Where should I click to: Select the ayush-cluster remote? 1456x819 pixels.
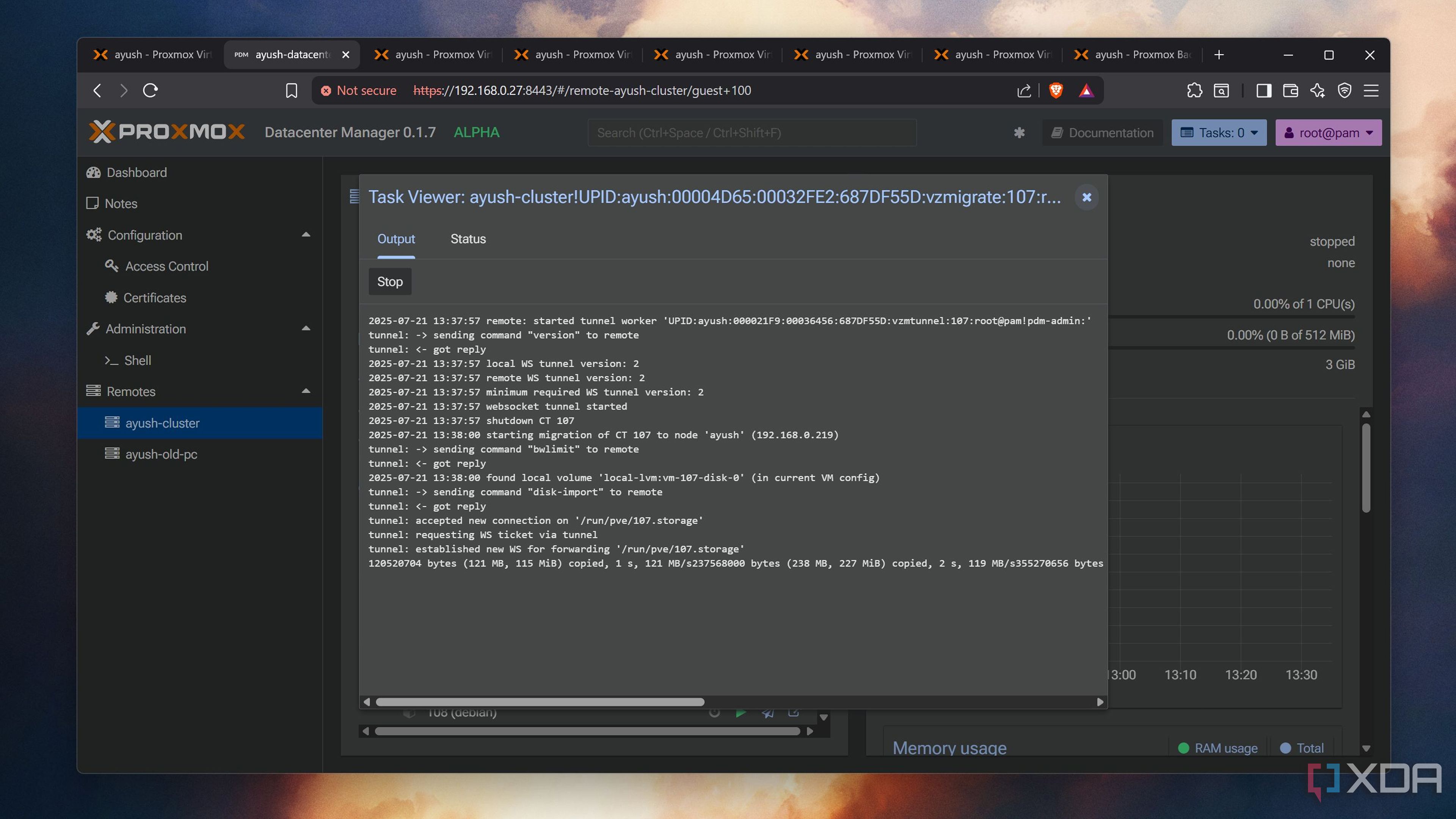click(200, 423)
